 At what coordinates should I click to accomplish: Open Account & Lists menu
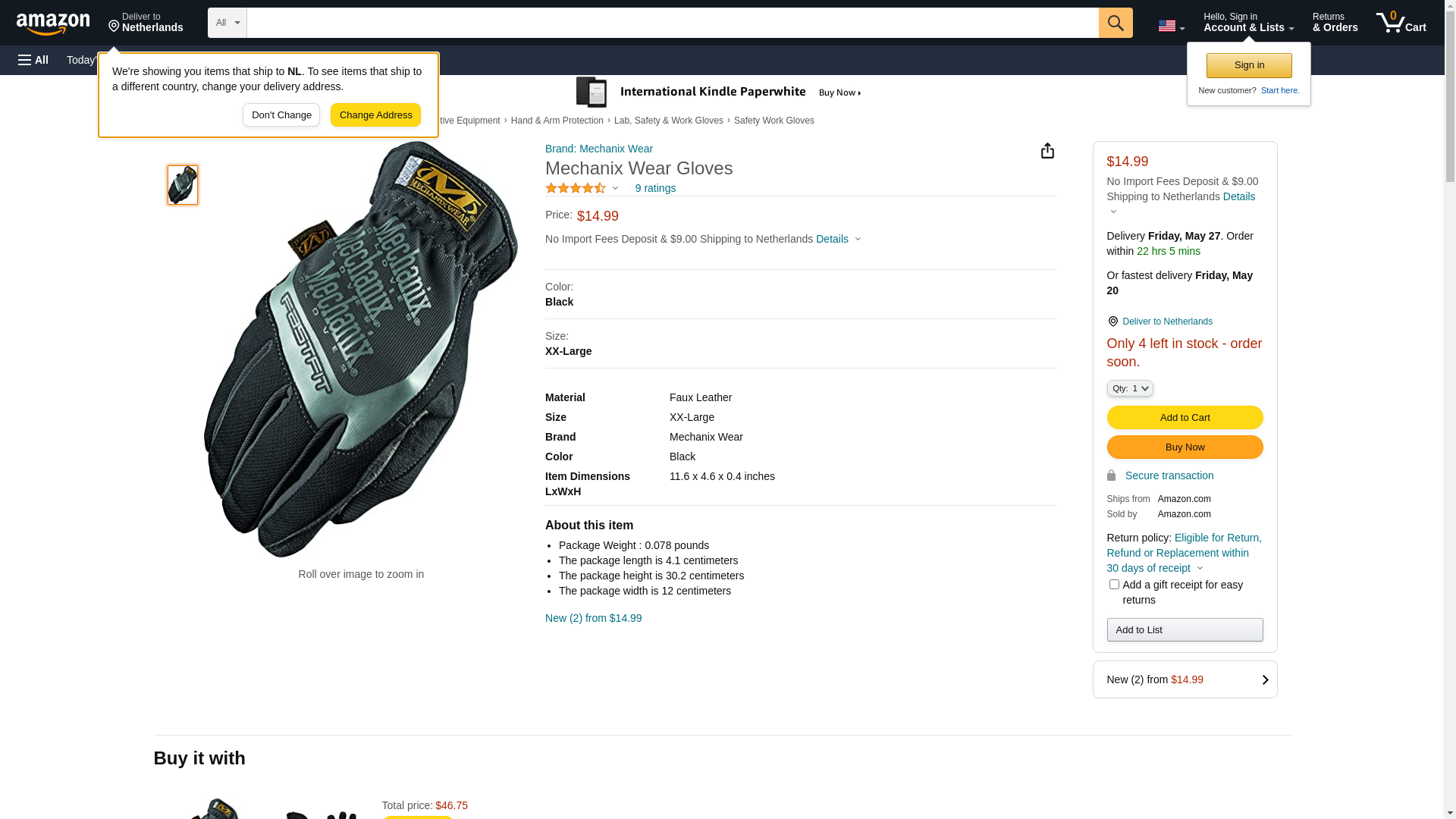(x=1248, y=23)
